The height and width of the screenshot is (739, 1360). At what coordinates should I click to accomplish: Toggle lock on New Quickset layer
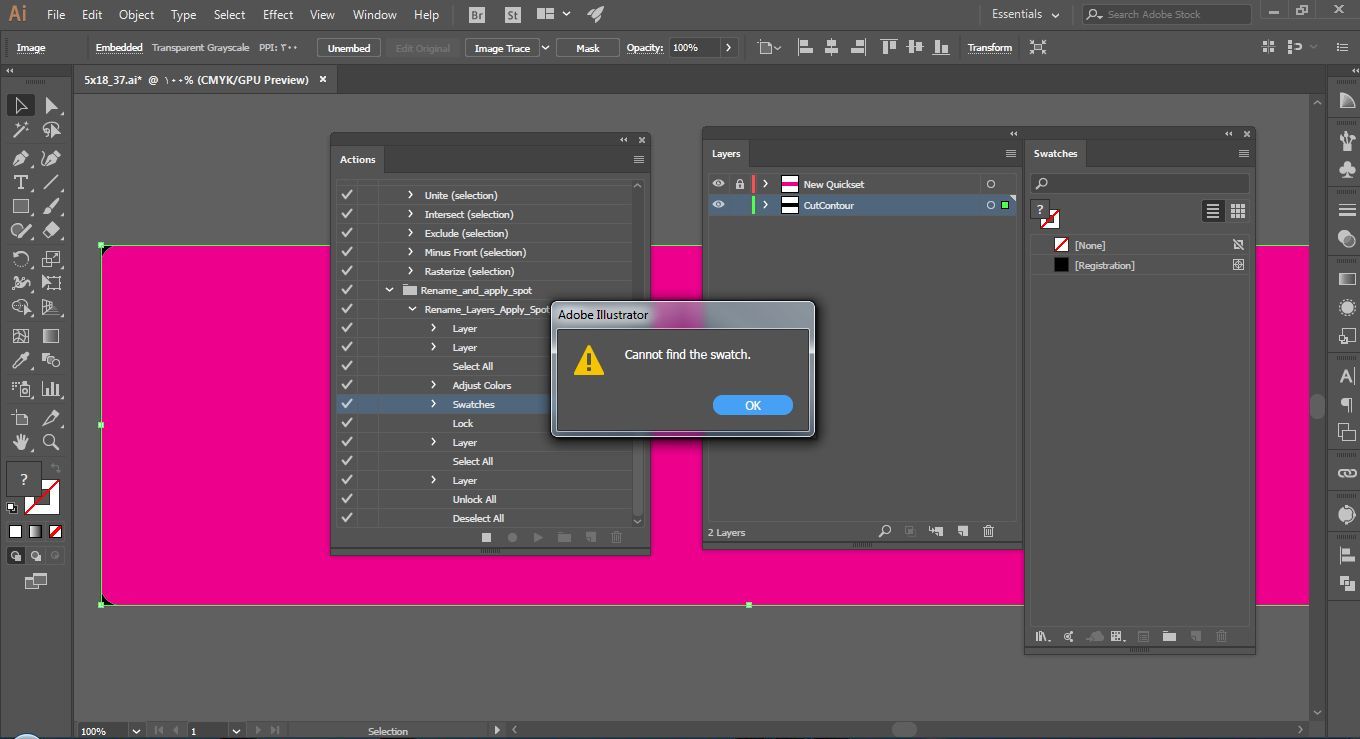coord(740,184)
